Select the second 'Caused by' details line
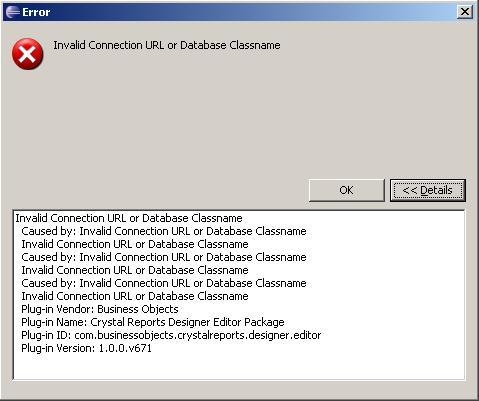 click(x=164, y=257)
